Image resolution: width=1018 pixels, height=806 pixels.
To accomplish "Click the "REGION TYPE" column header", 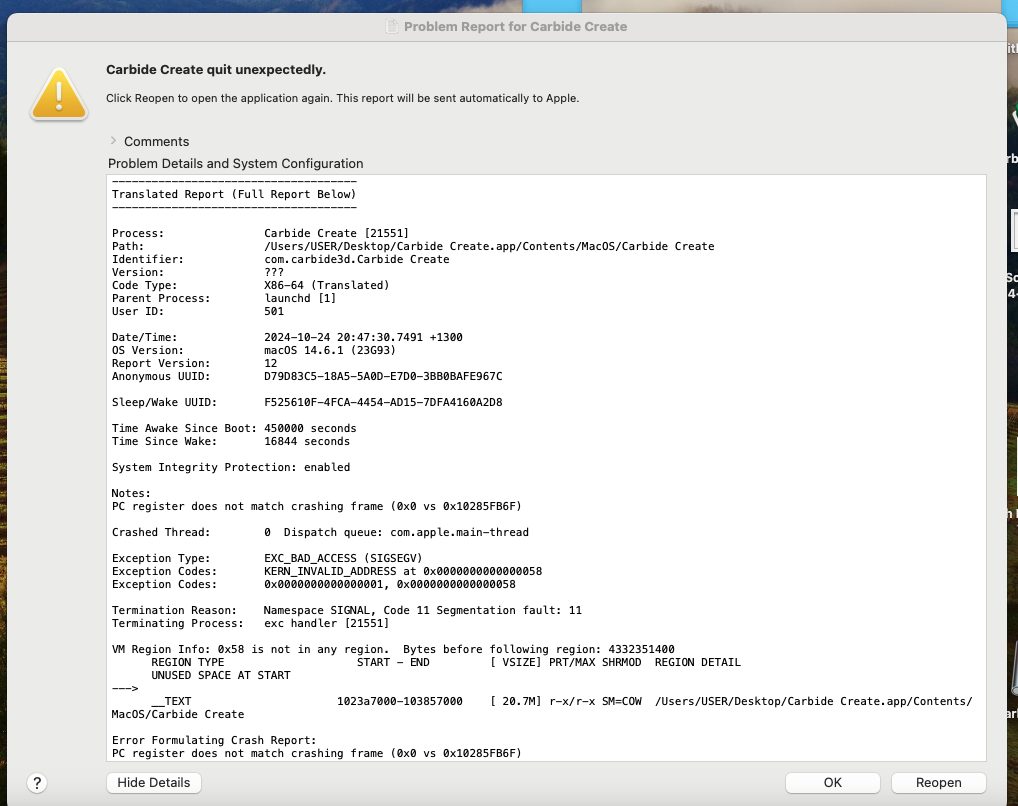I will point(188,662).
